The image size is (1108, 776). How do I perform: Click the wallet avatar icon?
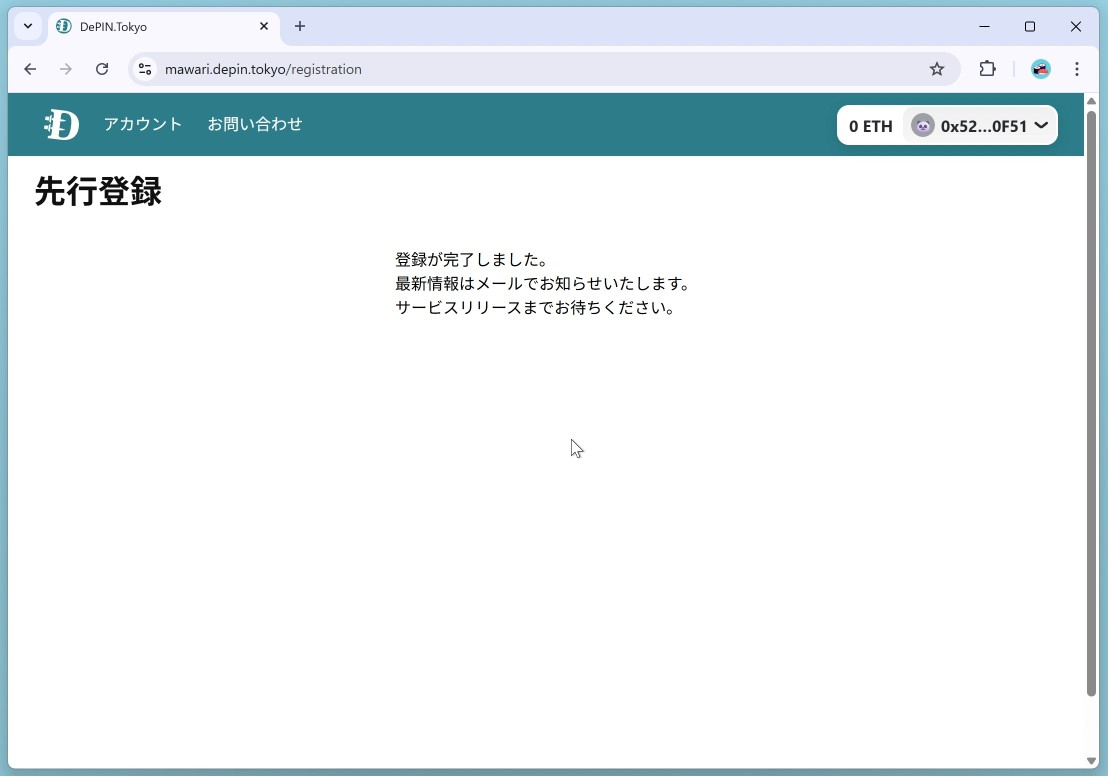[x=922, y=126]
